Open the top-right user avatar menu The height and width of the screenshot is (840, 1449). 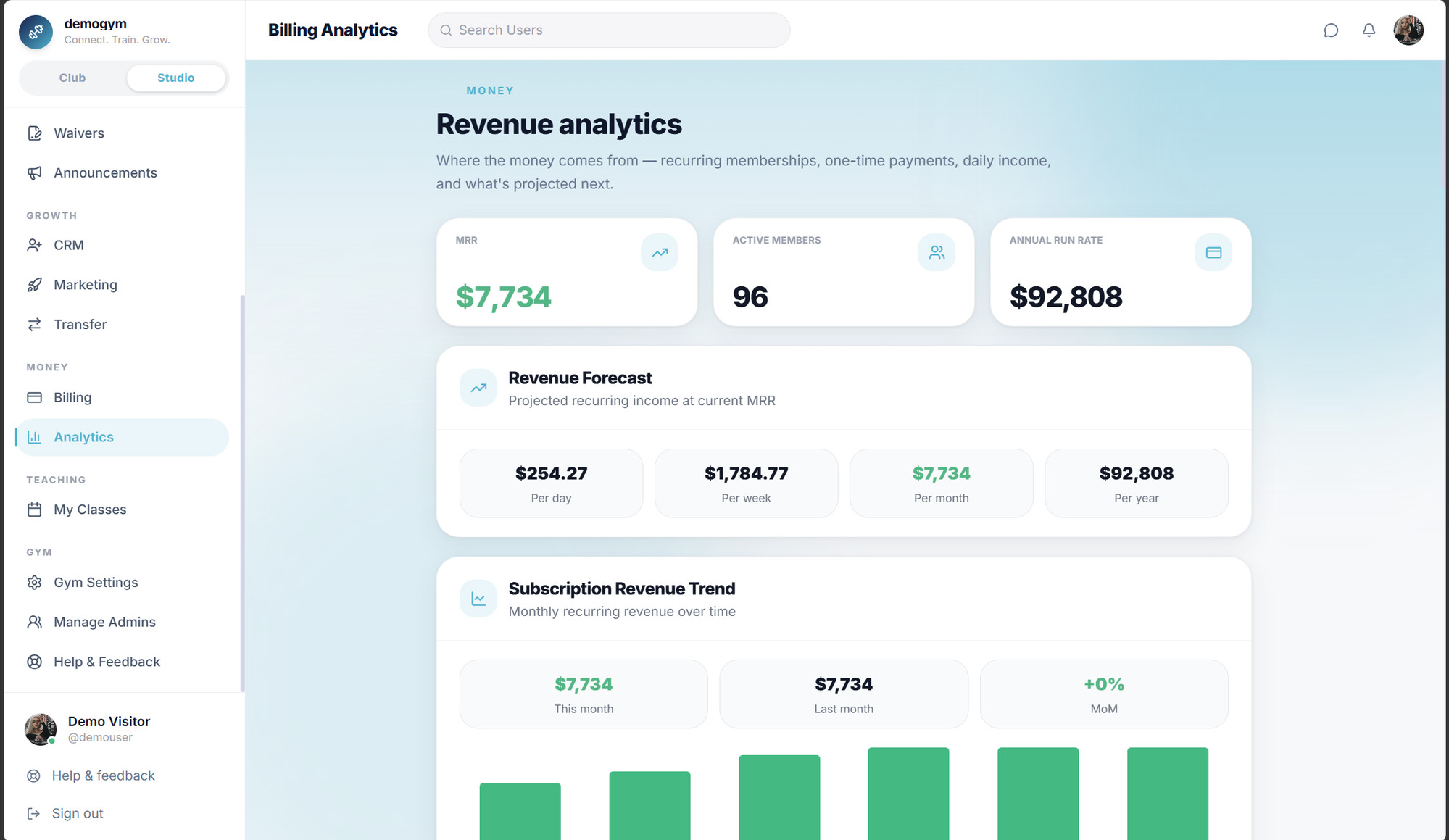tap(1408, 30)
